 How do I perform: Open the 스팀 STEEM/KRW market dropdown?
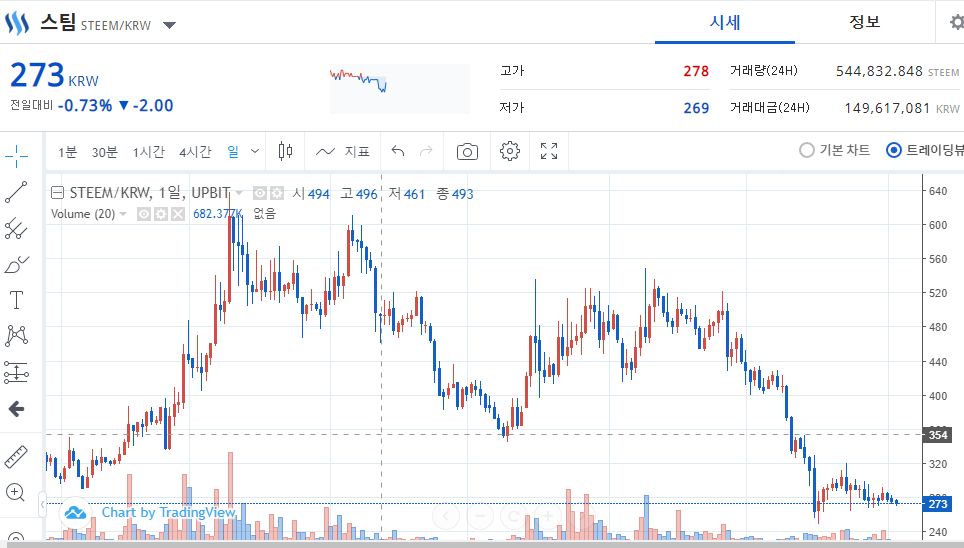[x=170, y=25]
